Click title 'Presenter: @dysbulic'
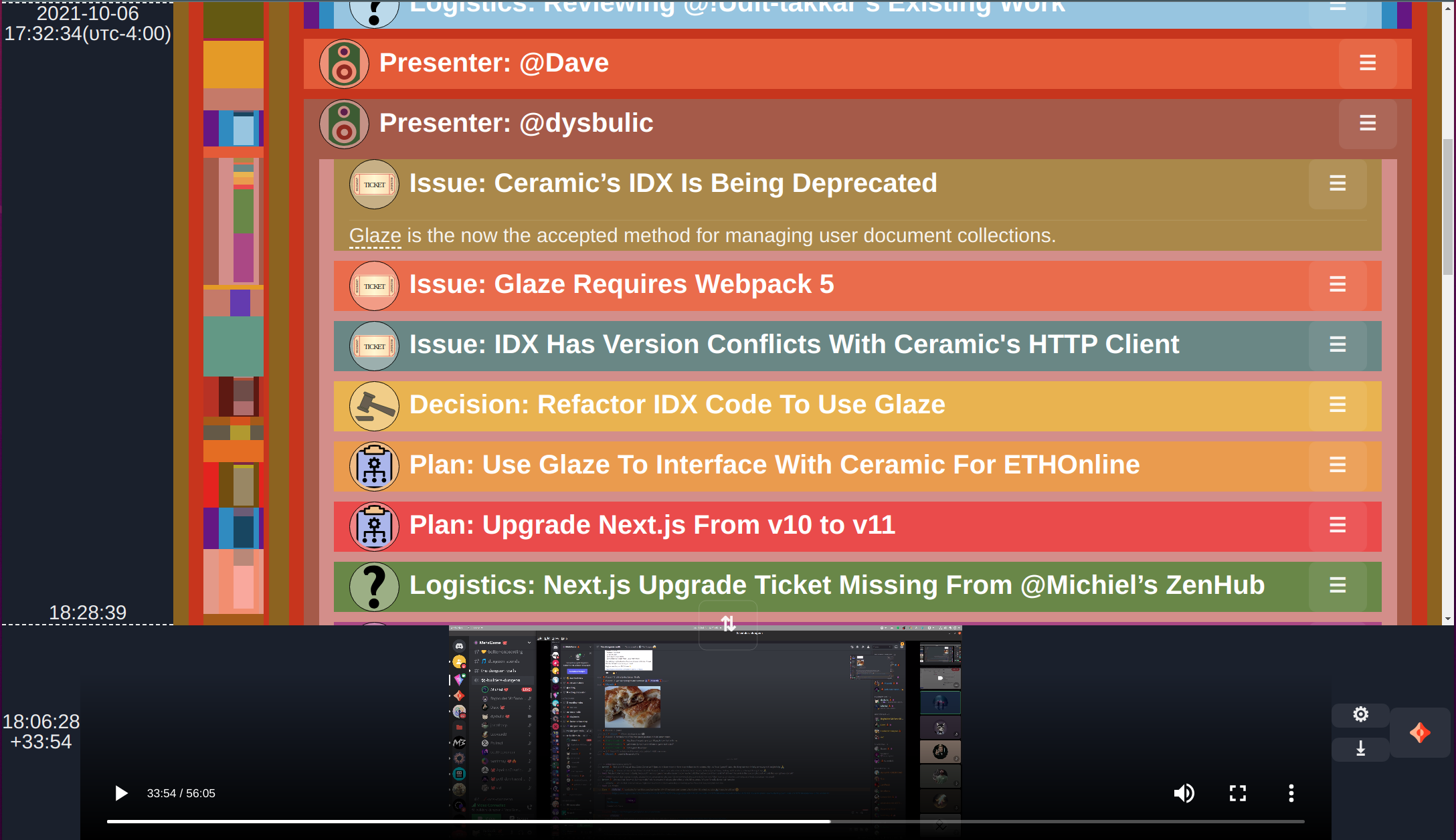Viewport: 1456px width, 840px height. 516,123
